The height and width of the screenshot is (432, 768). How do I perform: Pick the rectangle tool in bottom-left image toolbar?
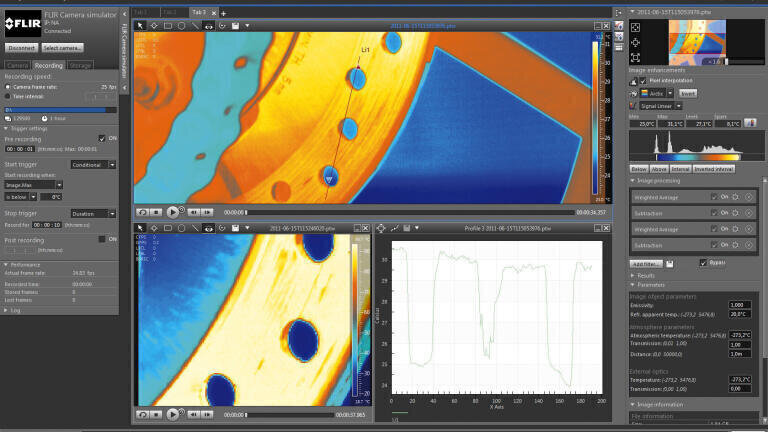(x=168, y=228)
